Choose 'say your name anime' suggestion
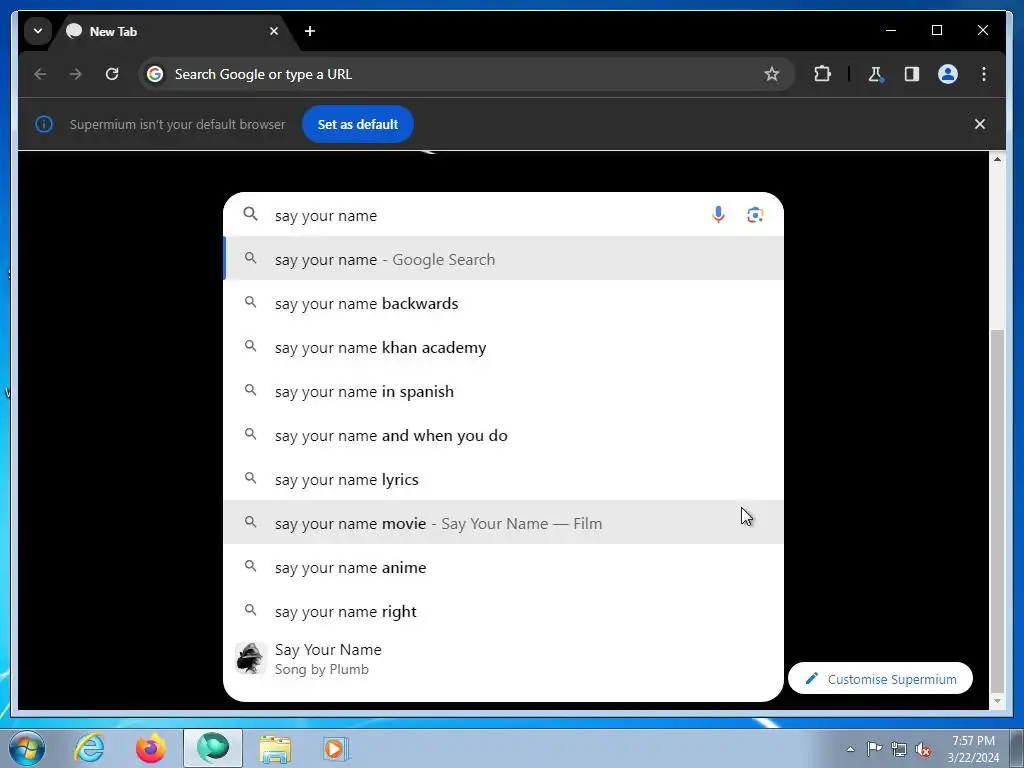This screenshot has width=1024, height=768. [x=503, y=567]
